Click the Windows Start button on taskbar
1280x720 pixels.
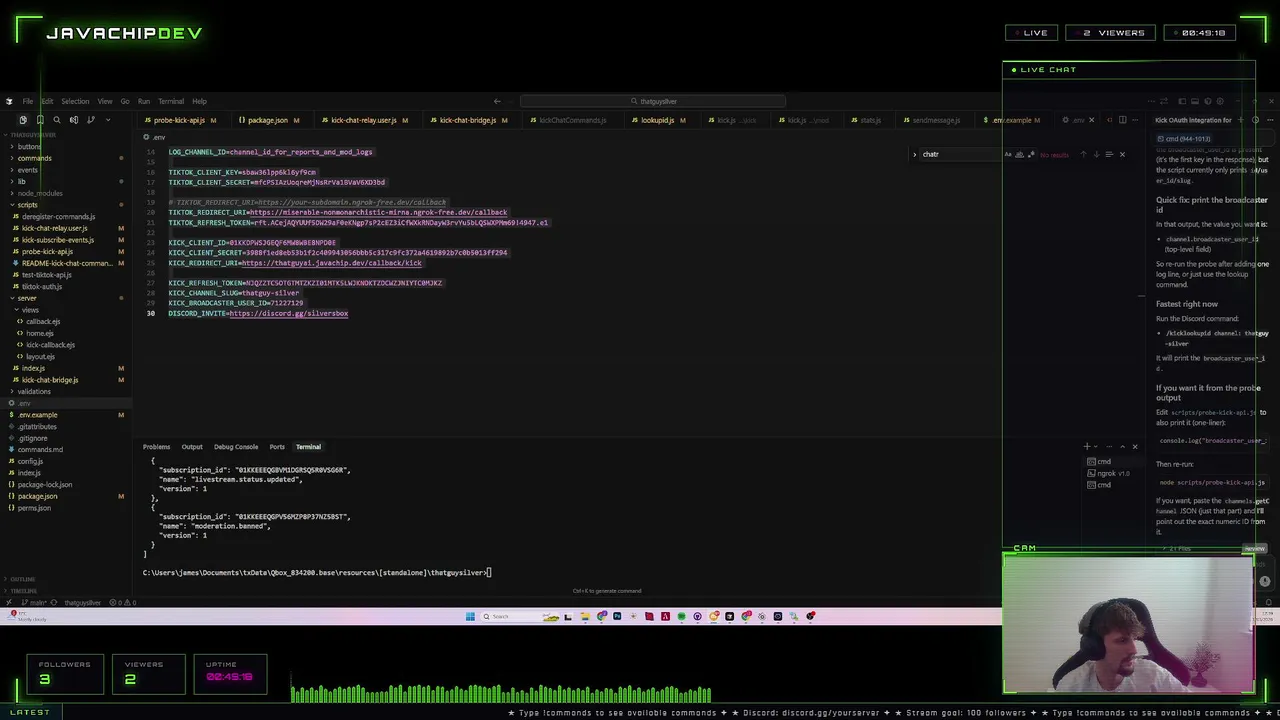470,616
